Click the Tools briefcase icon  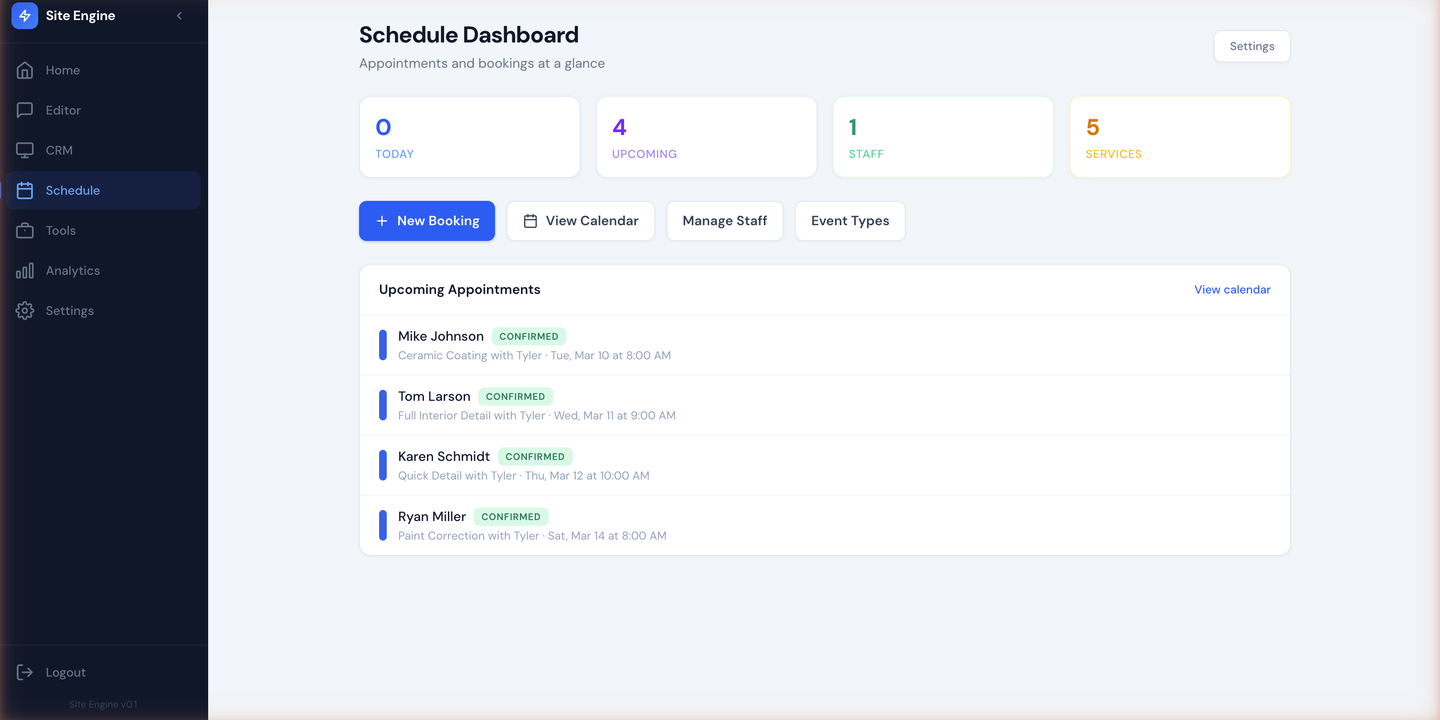click(24, 230)
